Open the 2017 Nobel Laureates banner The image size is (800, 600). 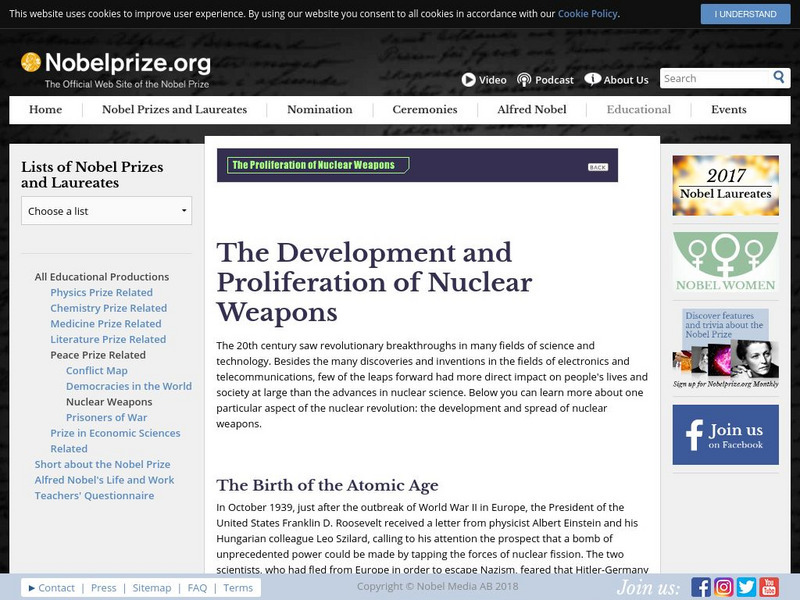[725, 186]
